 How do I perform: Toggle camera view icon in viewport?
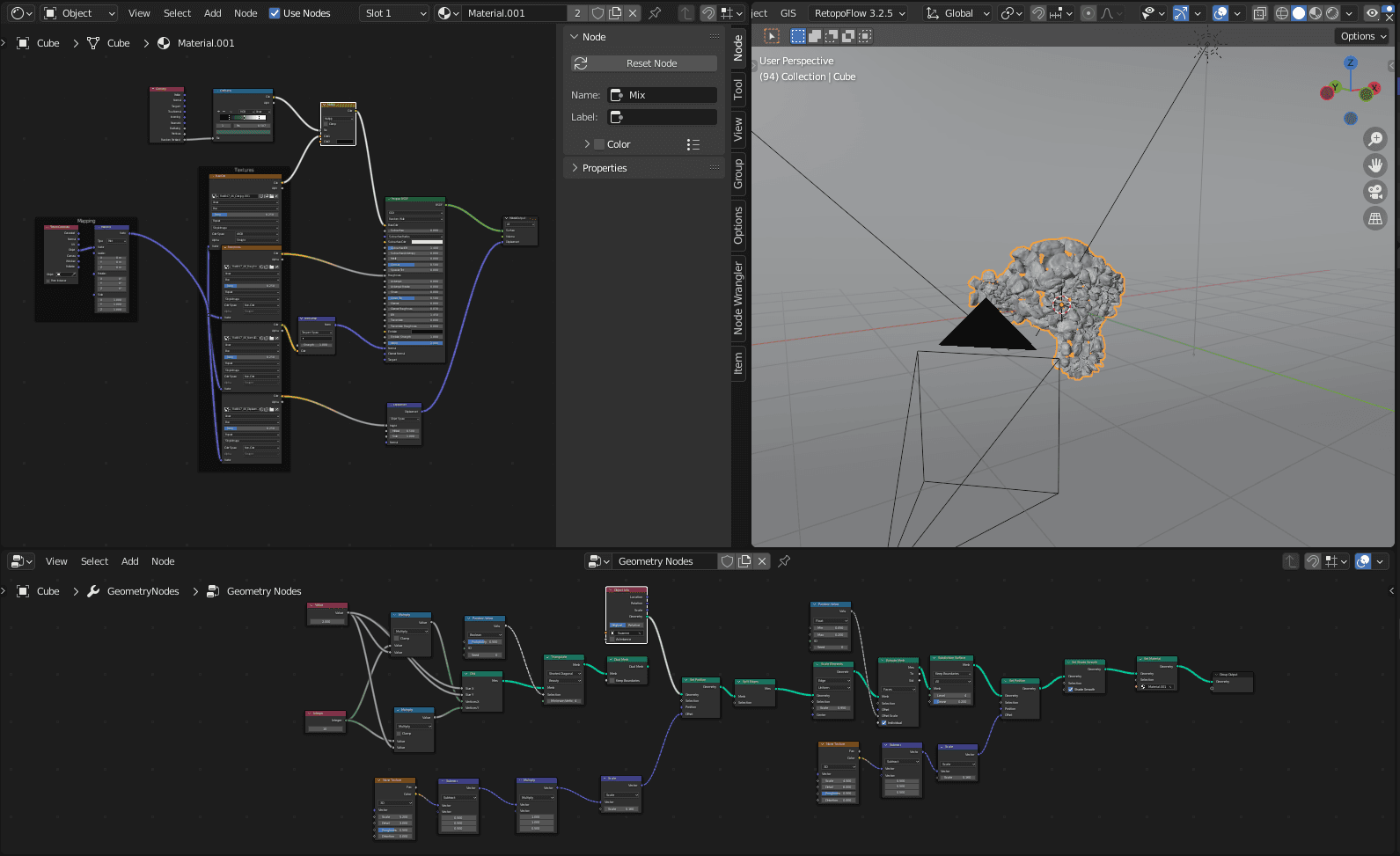point(1375,192)
